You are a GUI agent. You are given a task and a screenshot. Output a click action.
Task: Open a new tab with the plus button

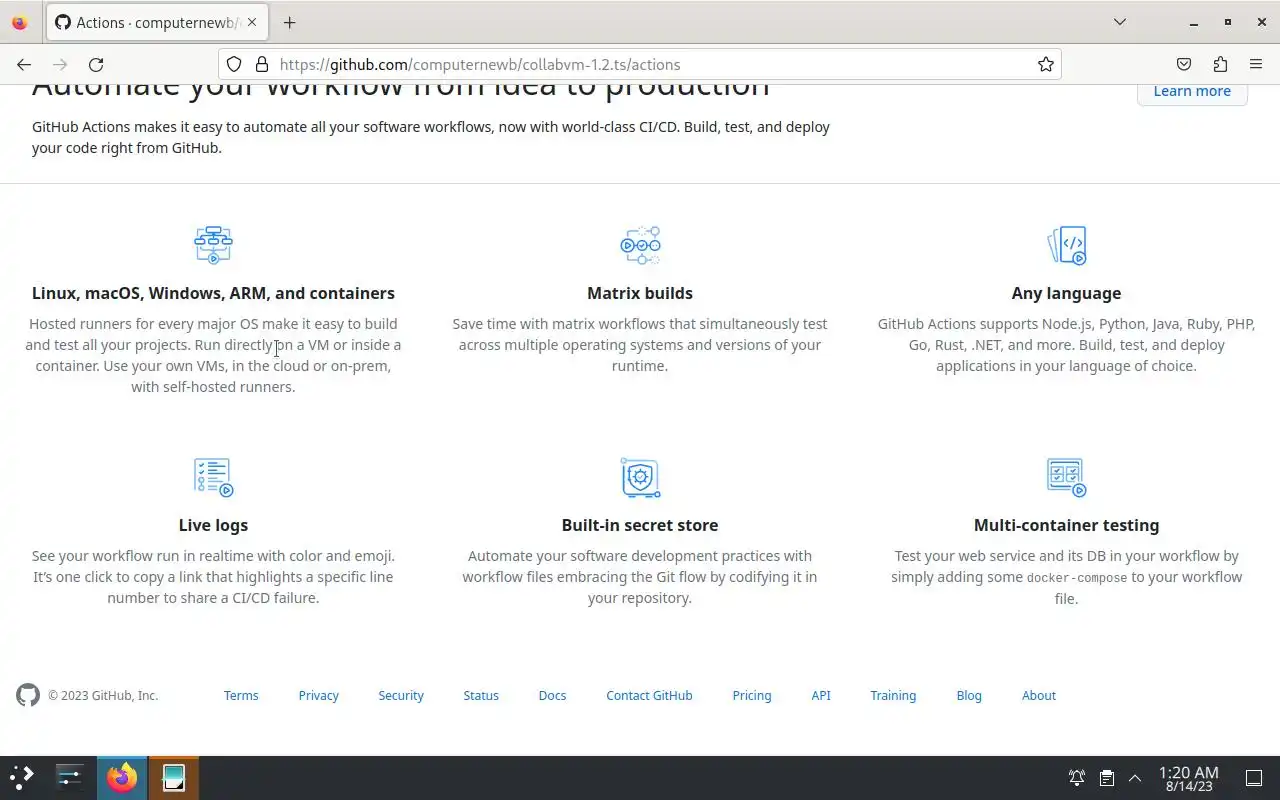pyautogui.click(x=289, y=22)
